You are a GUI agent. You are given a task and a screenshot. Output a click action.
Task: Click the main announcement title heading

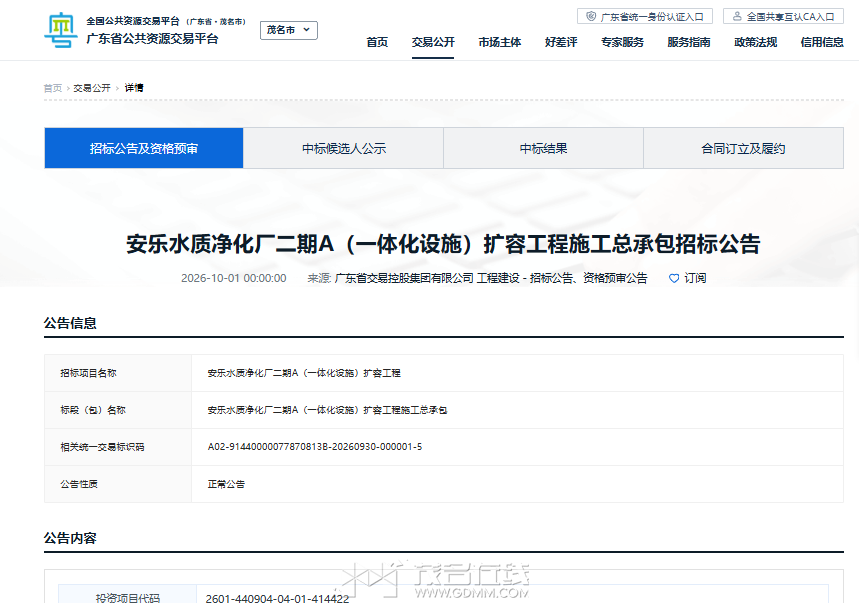coord(443,244)
